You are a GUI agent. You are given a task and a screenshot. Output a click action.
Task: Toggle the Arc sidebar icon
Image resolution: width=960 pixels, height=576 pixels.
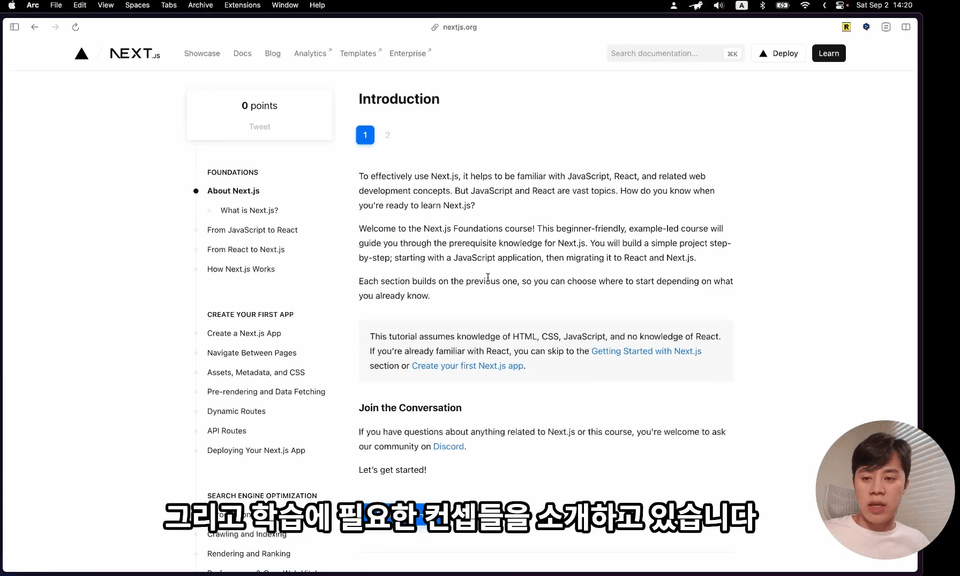pos(15,27)
